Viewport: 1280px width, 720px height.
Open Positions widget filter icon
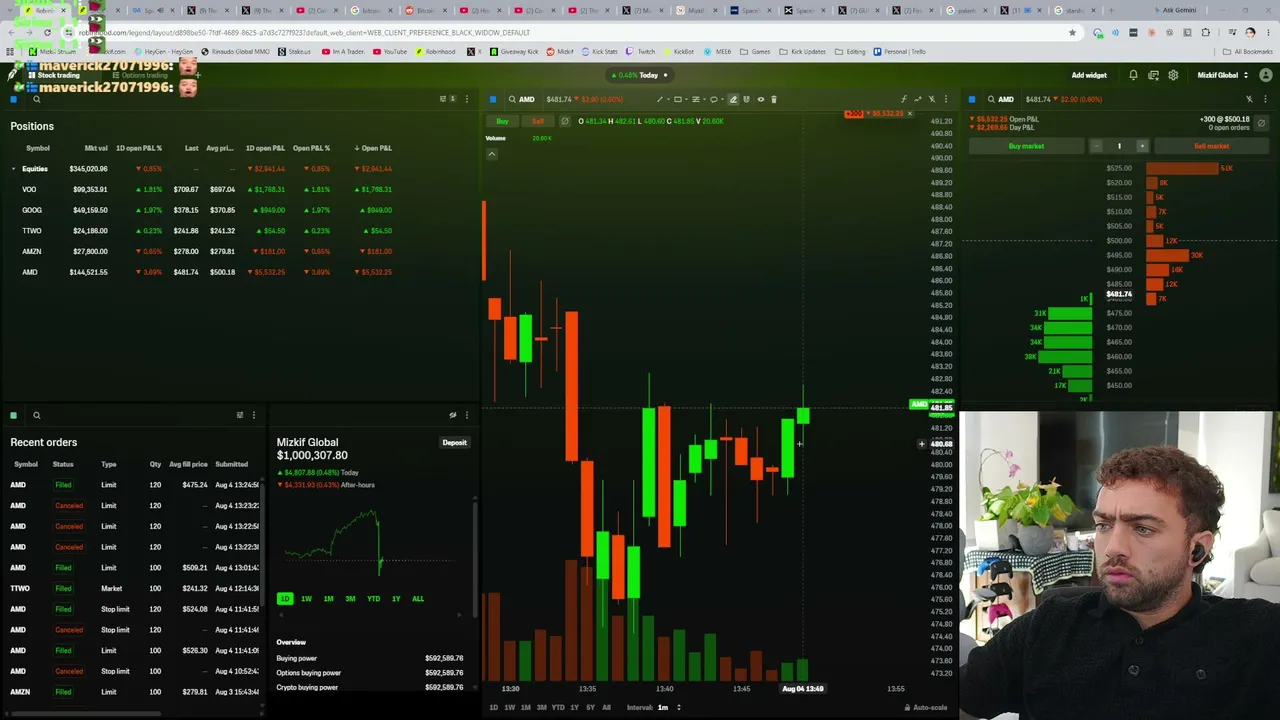coord(443,99)
